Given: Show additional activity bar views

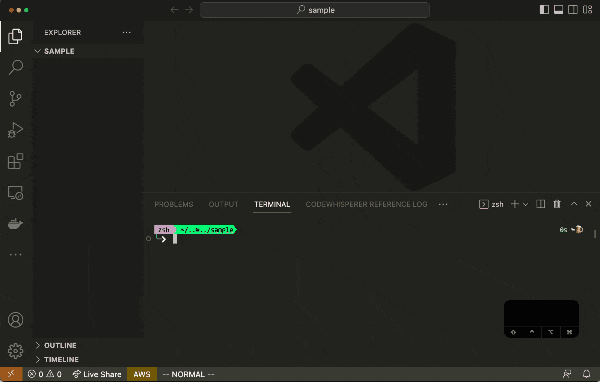Looking at the screenshot, I should [15, 255].
